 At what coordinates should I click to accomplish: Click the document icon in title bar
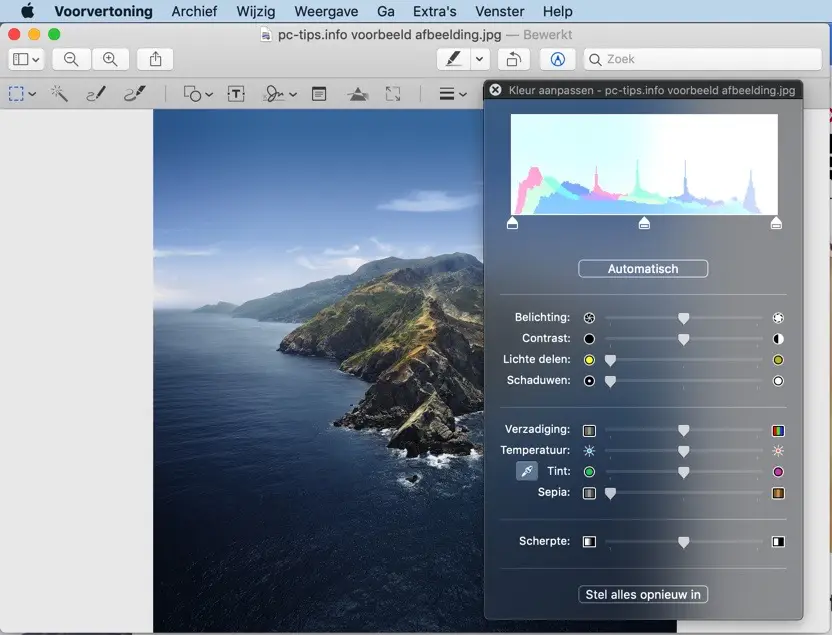266,35
